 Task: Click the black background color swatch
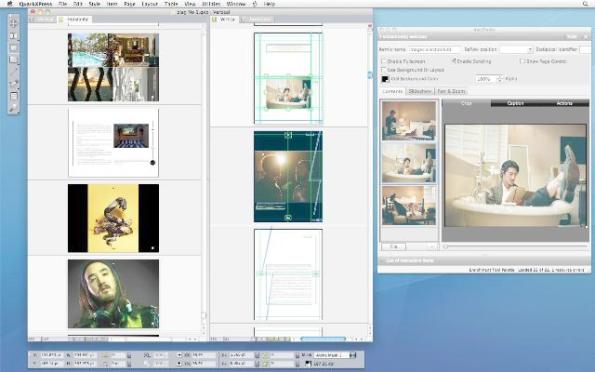pyautogui.click(x=385, y=79)
